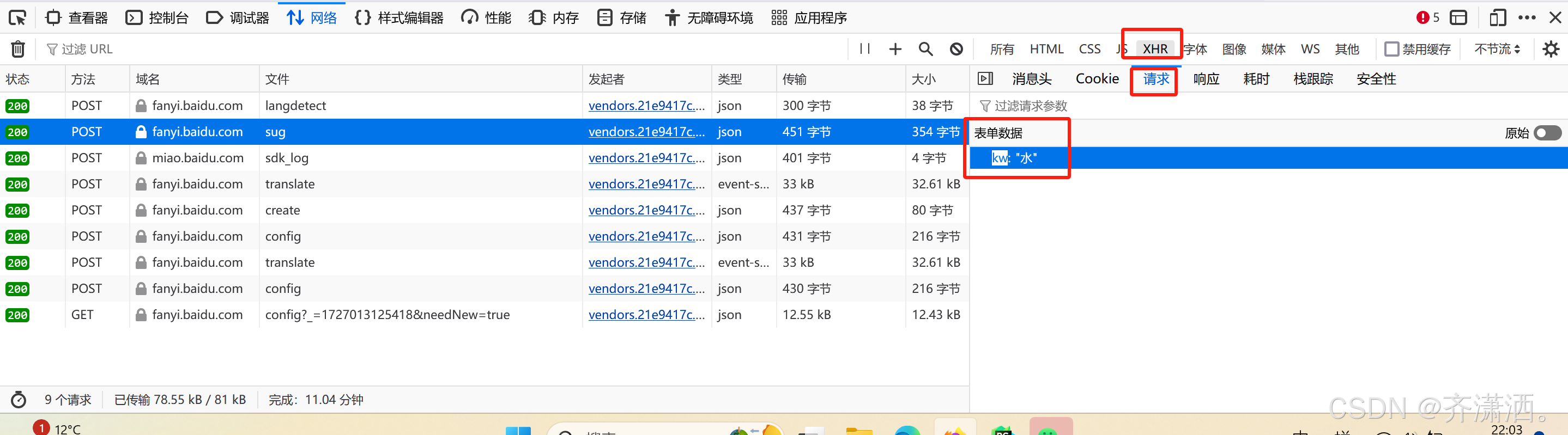Open initiator link of langdetect row
Viewport: 1568px width, 435px height.
646,106
